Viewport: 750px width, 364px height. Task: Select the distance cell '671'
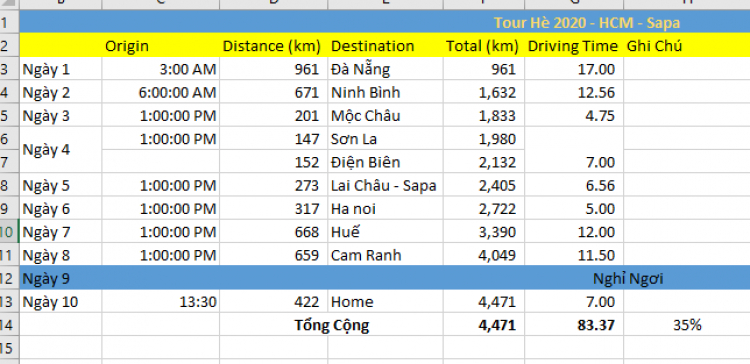274,92
